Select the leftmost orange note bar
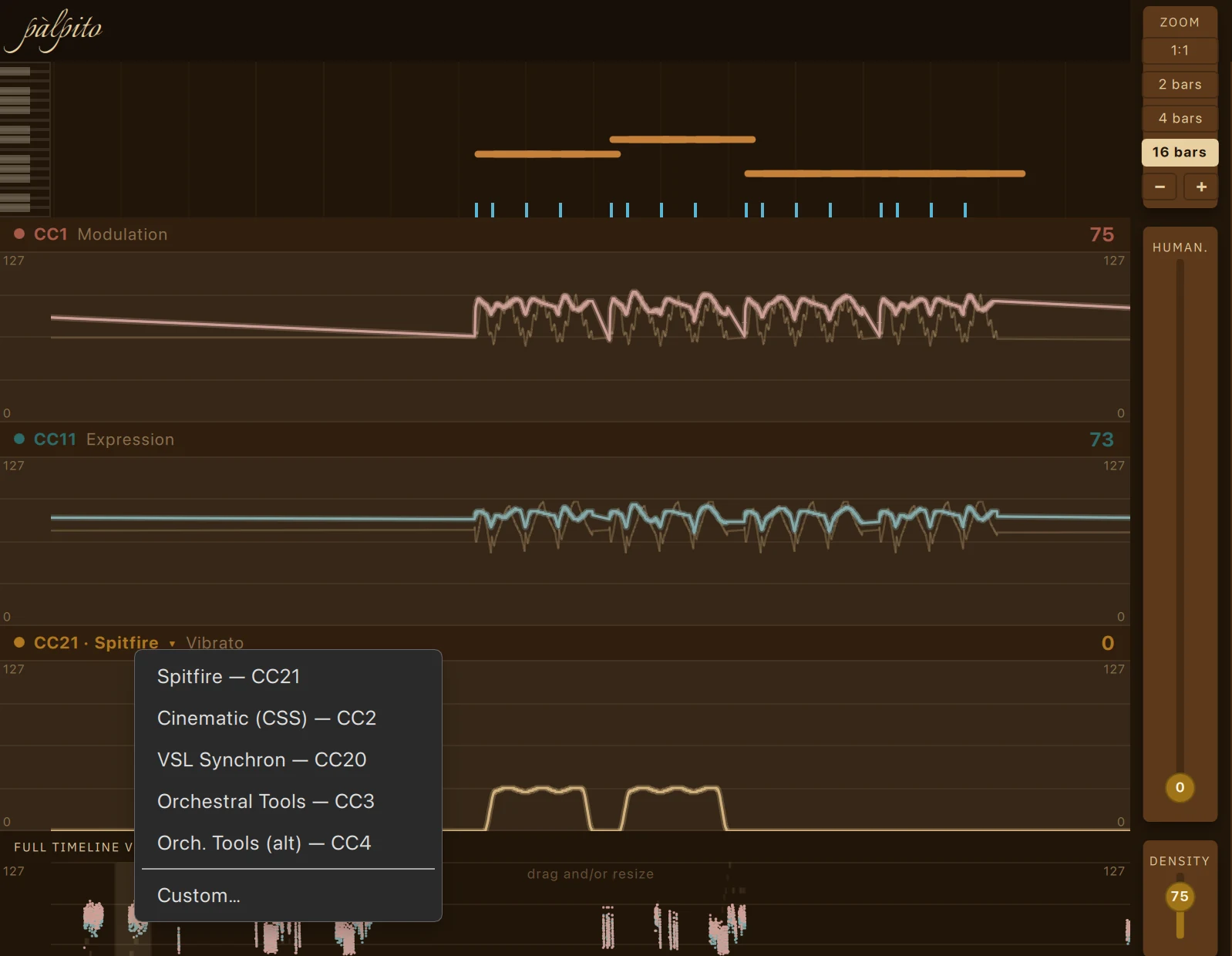 547,154
